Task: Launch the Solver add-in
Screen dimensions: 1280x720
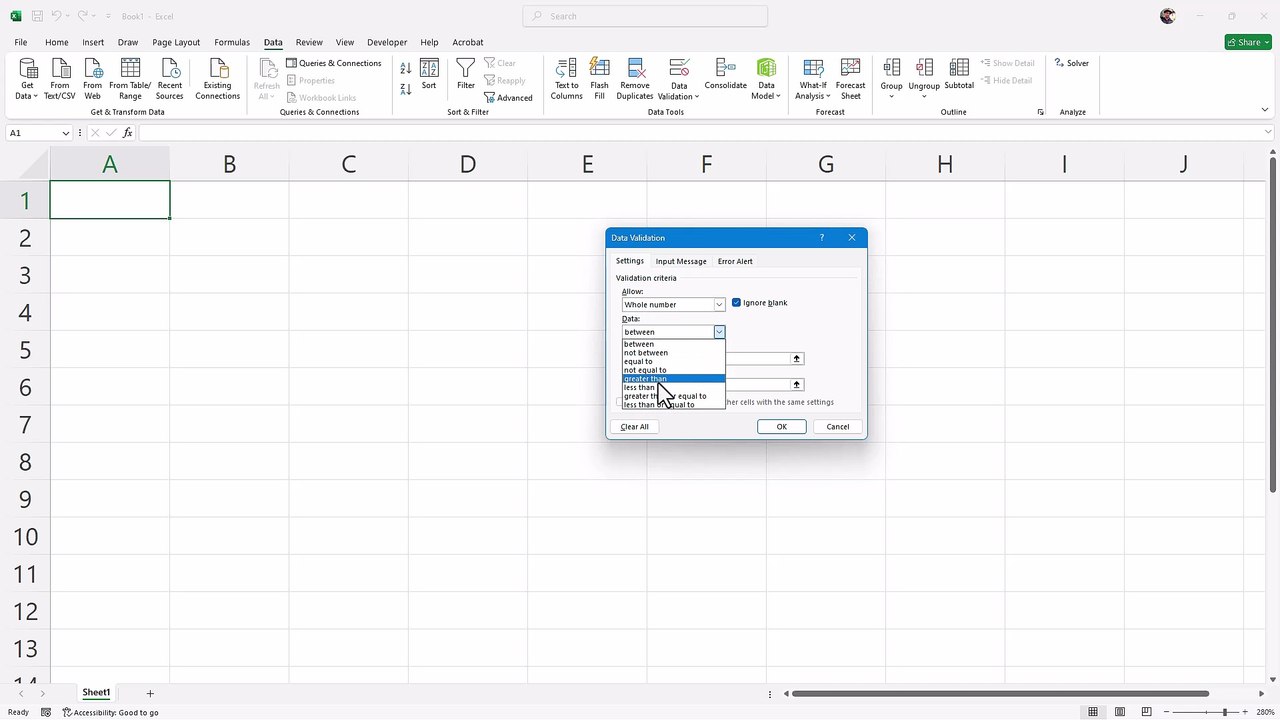Action: click(x=1072, y=63)
